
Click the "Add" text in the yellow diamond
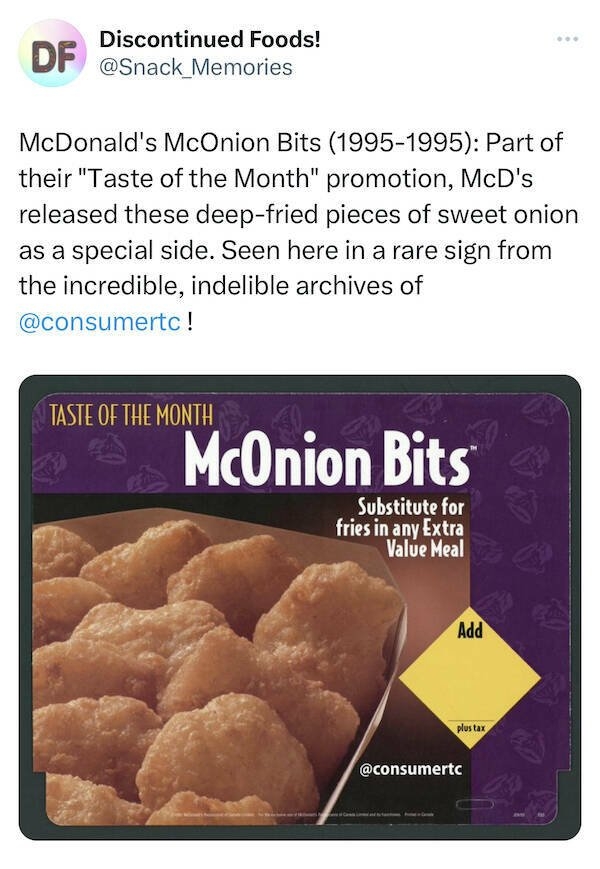click(x=471, y=630)
